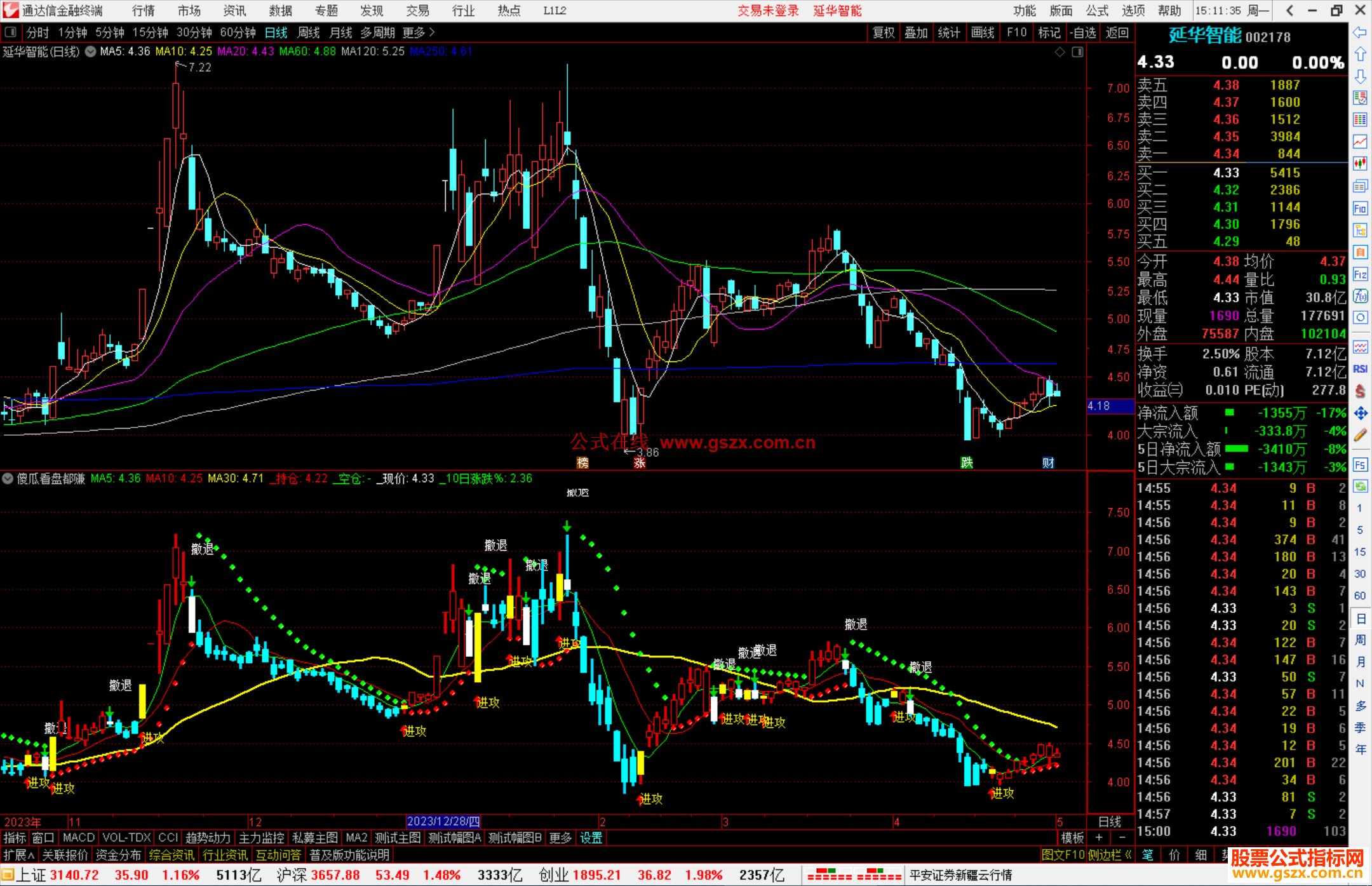Click the green refresh icon in sidebar

(x=1360, y=487)
